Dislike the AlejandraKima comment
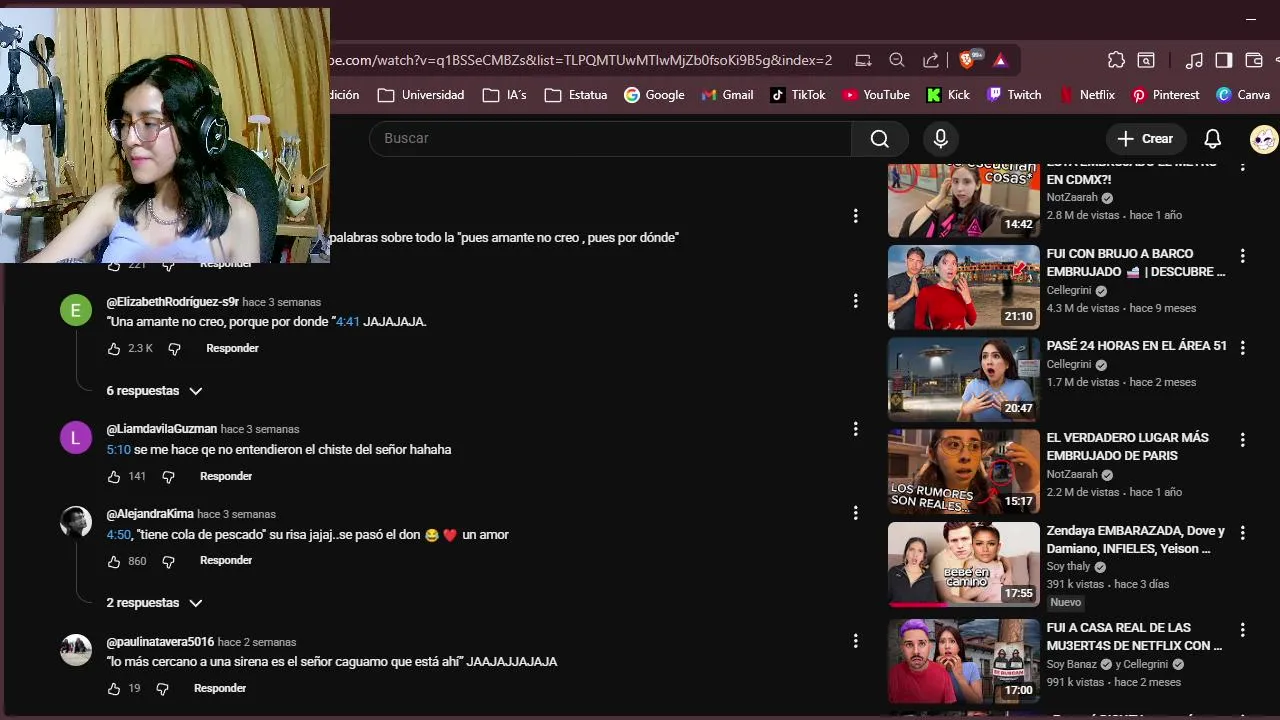 tap(168, 561)
